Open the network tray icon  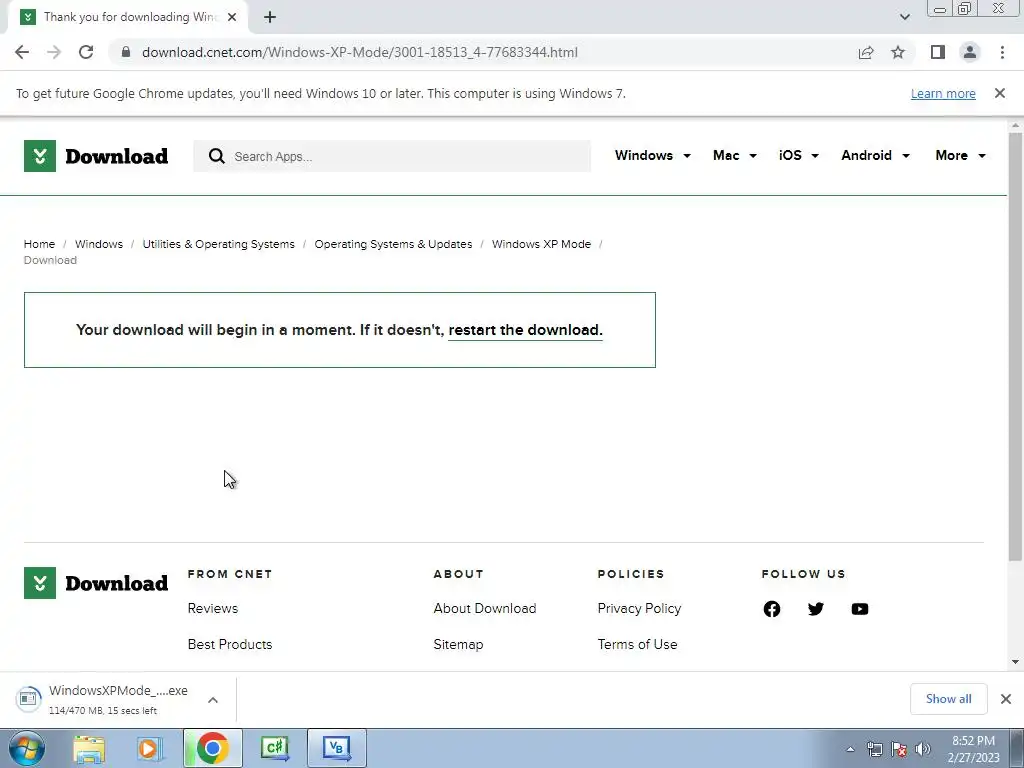(874, 749)
